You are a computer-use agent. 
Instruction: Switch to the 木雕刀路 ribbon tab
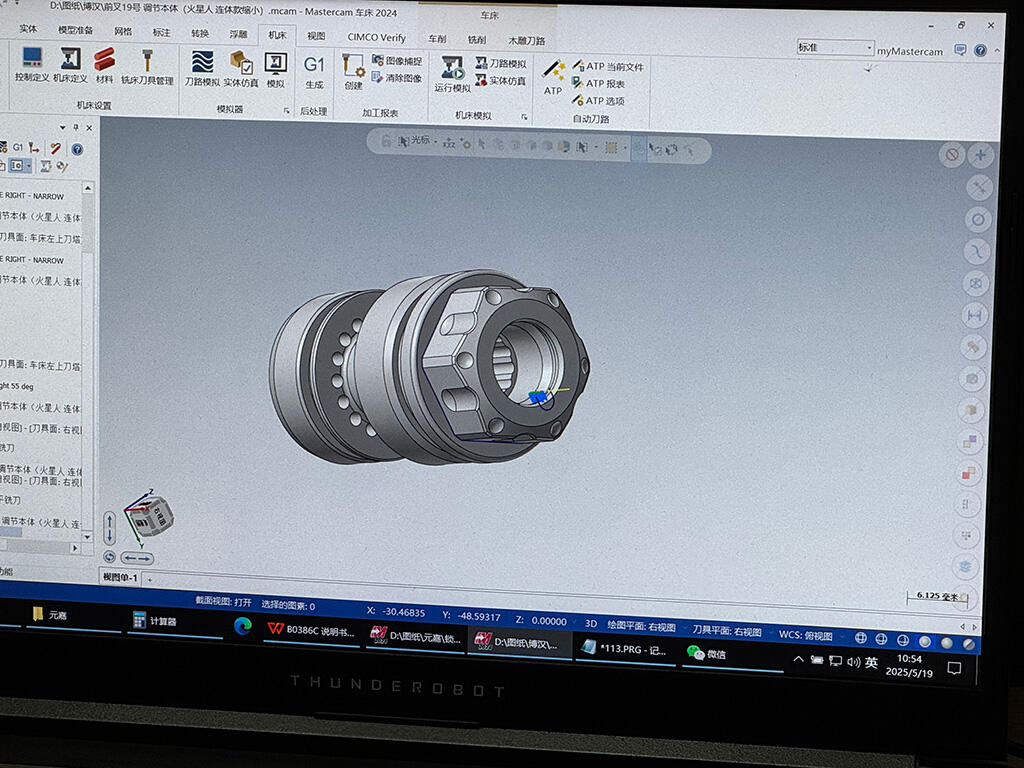[x=526, y=40]
